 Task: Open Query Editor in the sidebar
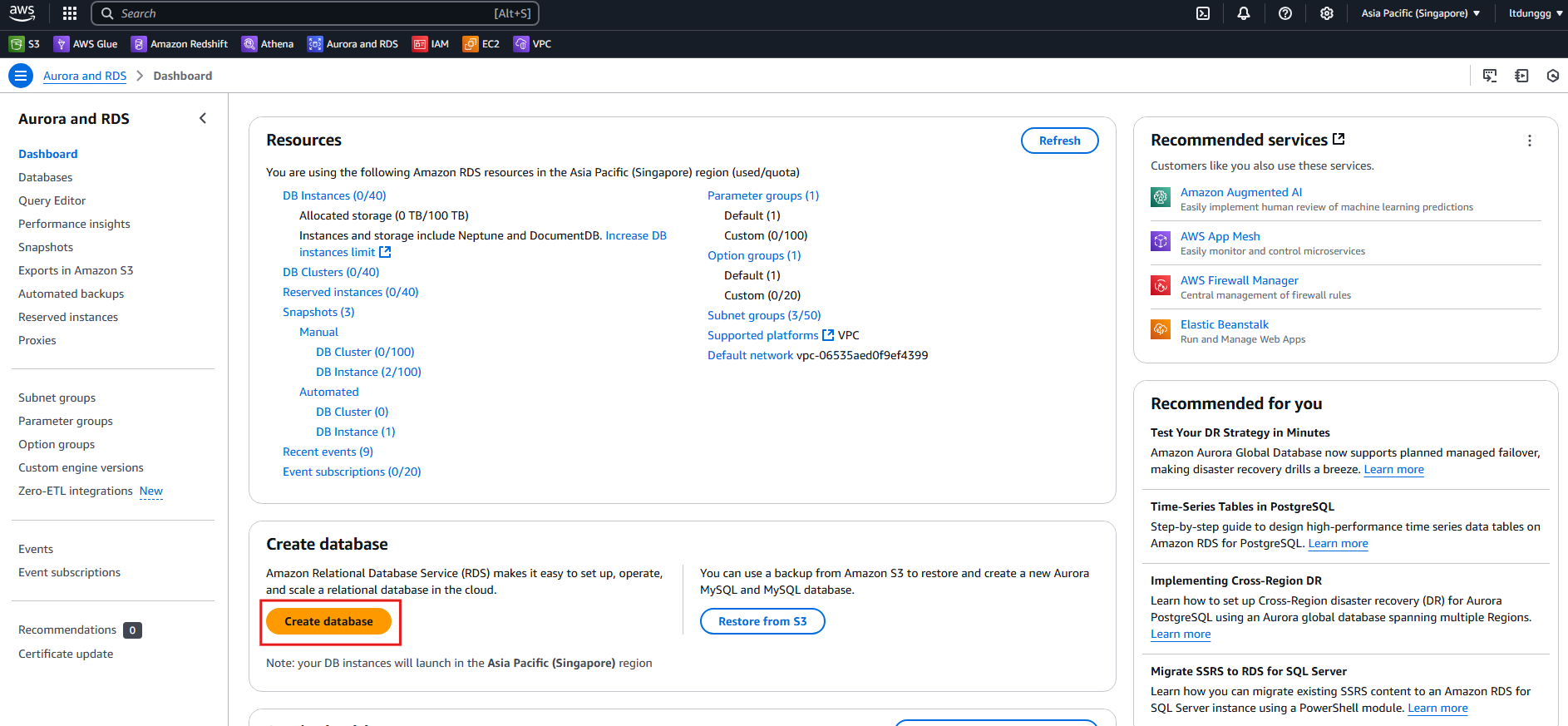(52, 200)
